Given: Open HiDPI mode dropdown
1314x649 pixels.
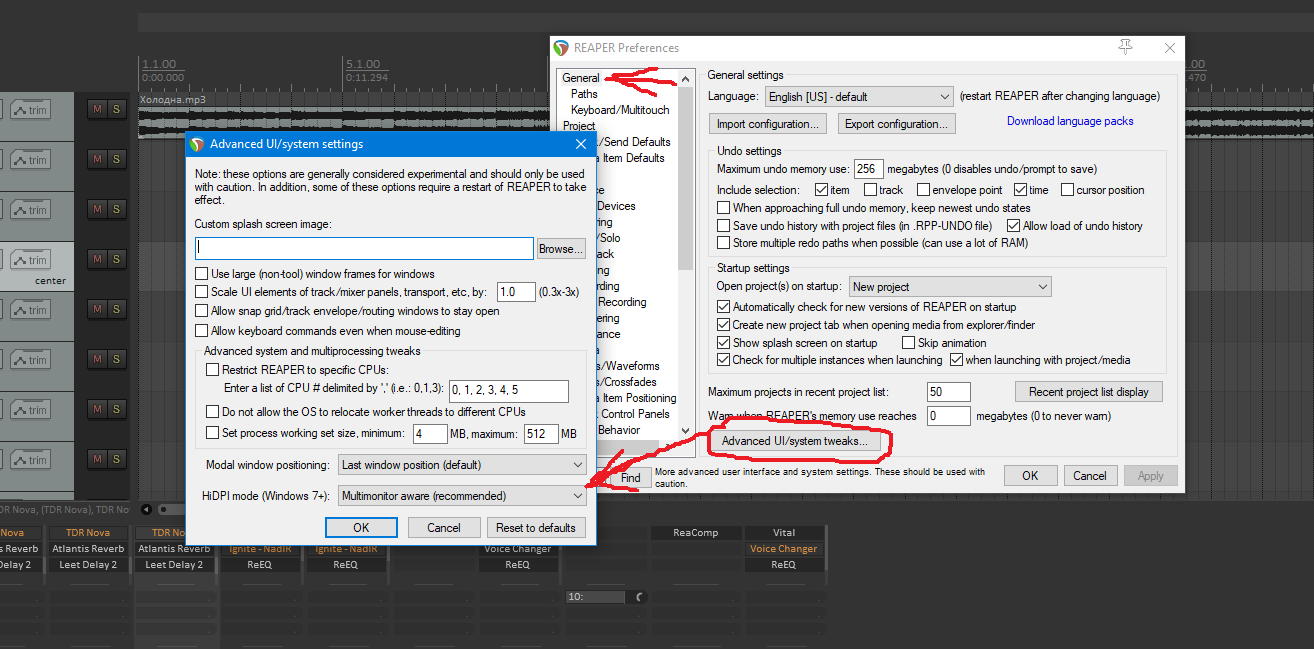Looking at the screenshot, I should coord(462,496).
